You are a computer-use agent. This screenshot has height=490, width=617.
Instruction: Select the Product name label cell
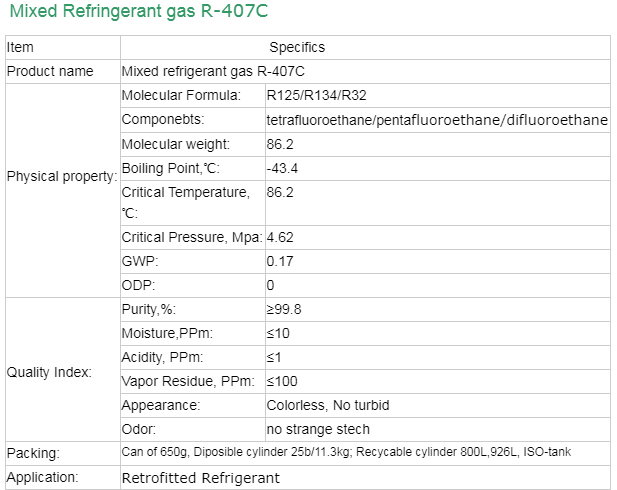[x=50, y=71]
